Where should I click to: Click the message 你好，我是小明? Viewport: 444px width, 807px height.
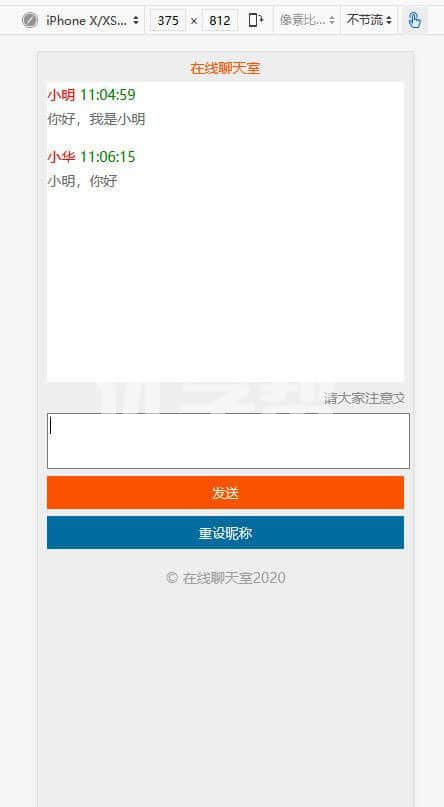[96, 119]
